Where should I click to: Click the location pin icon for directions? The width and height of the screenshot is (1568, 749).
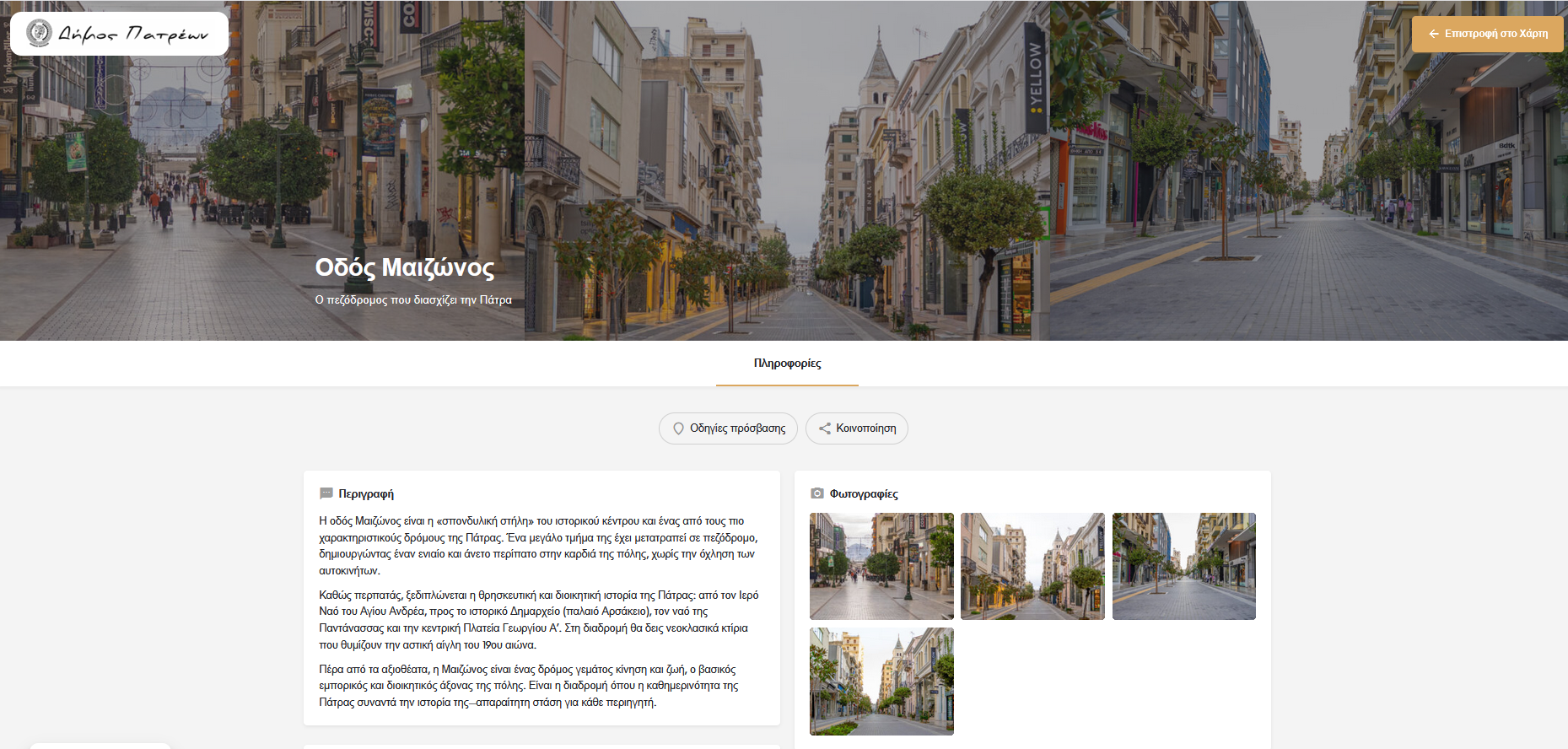coord(678,428)
